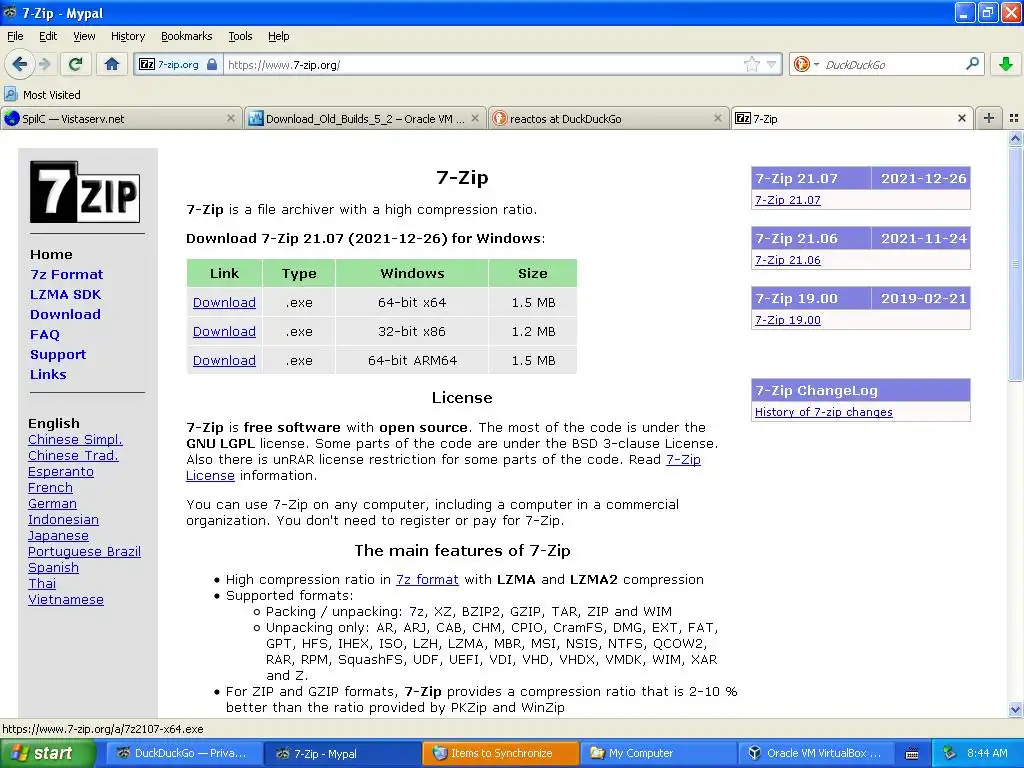Viewport: 1024px width, 768px height.
Task: Open the Tools menu
Action: (240, 36)
